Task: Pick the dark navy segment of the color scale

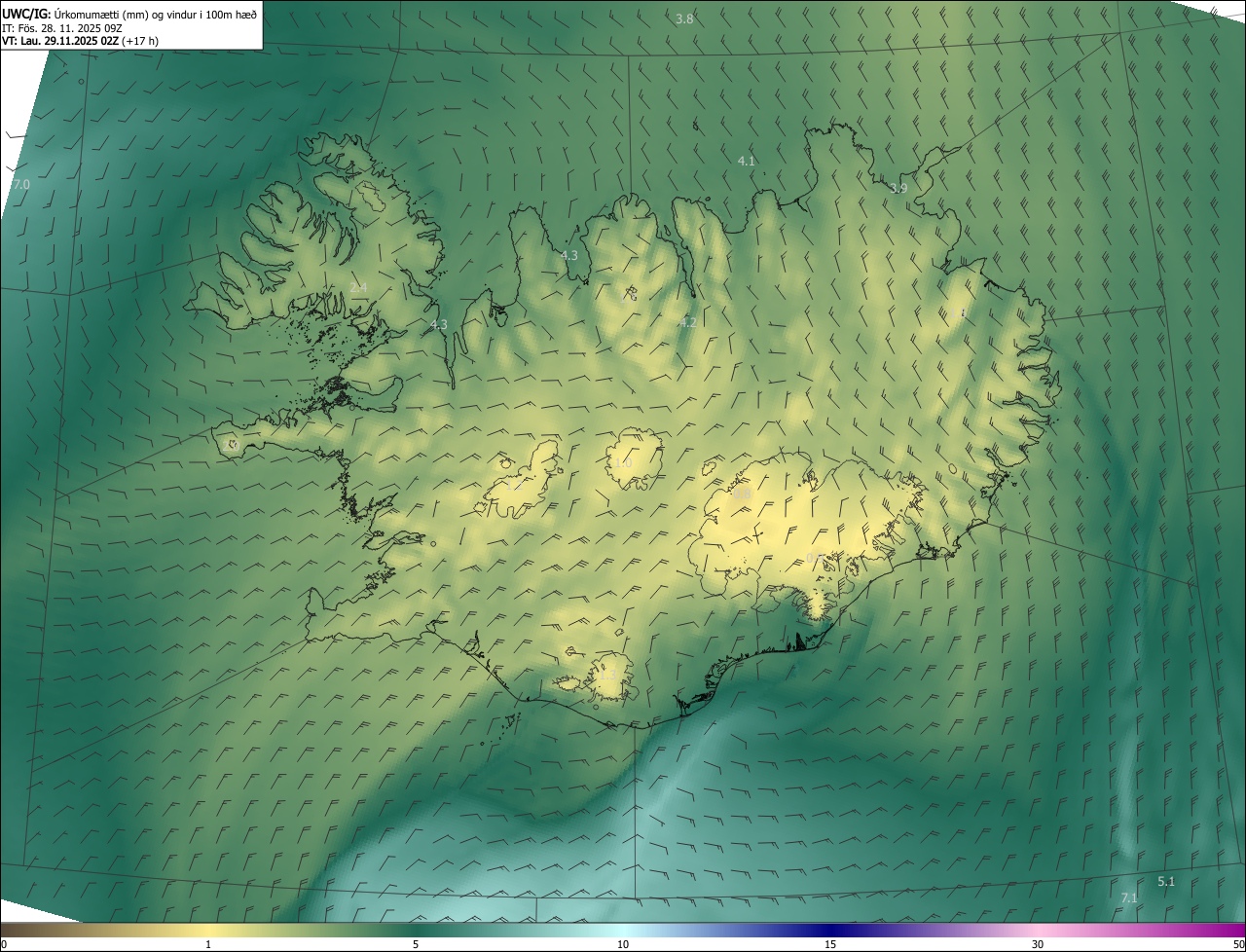Action: (830, 930)
